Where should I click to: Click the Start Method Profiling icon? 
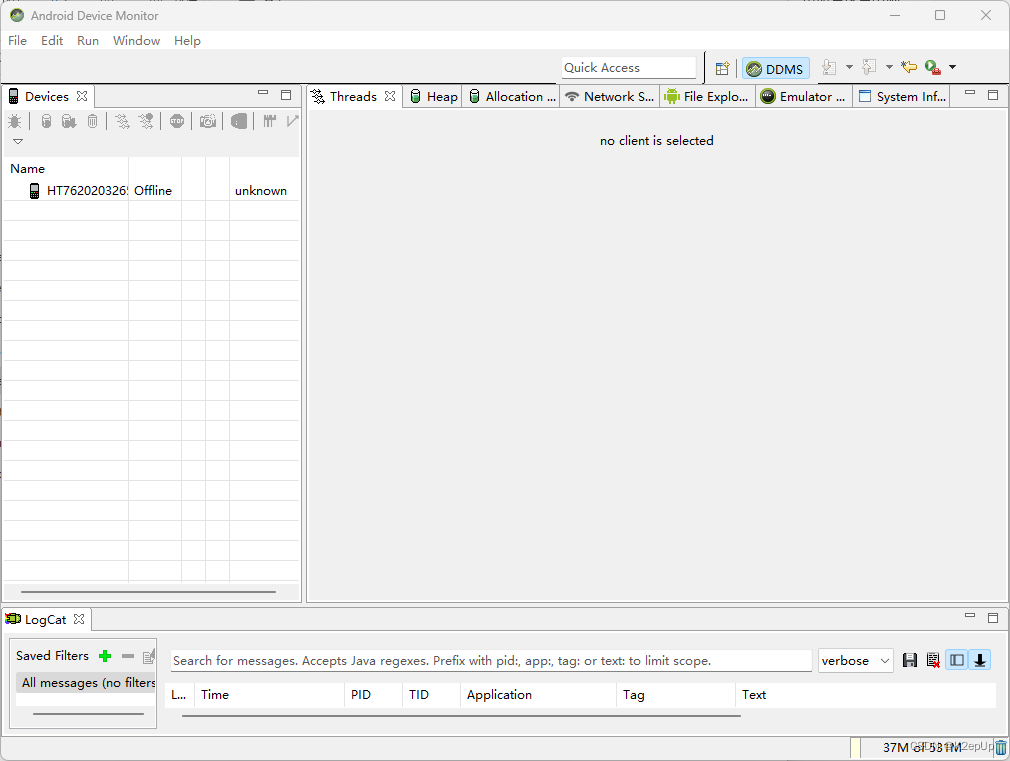146,121
